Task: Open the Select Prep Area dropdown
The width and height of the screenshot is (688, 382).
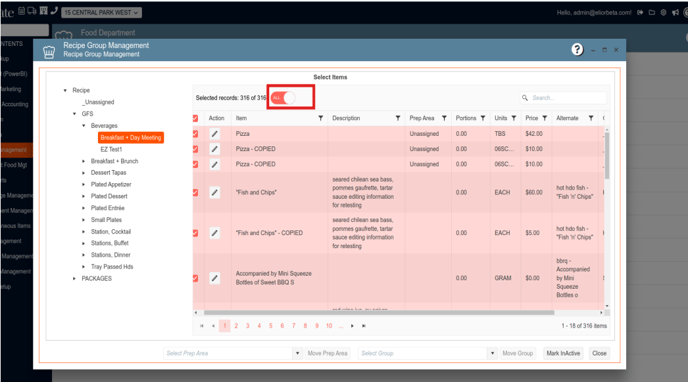Action: coord(297,353)
